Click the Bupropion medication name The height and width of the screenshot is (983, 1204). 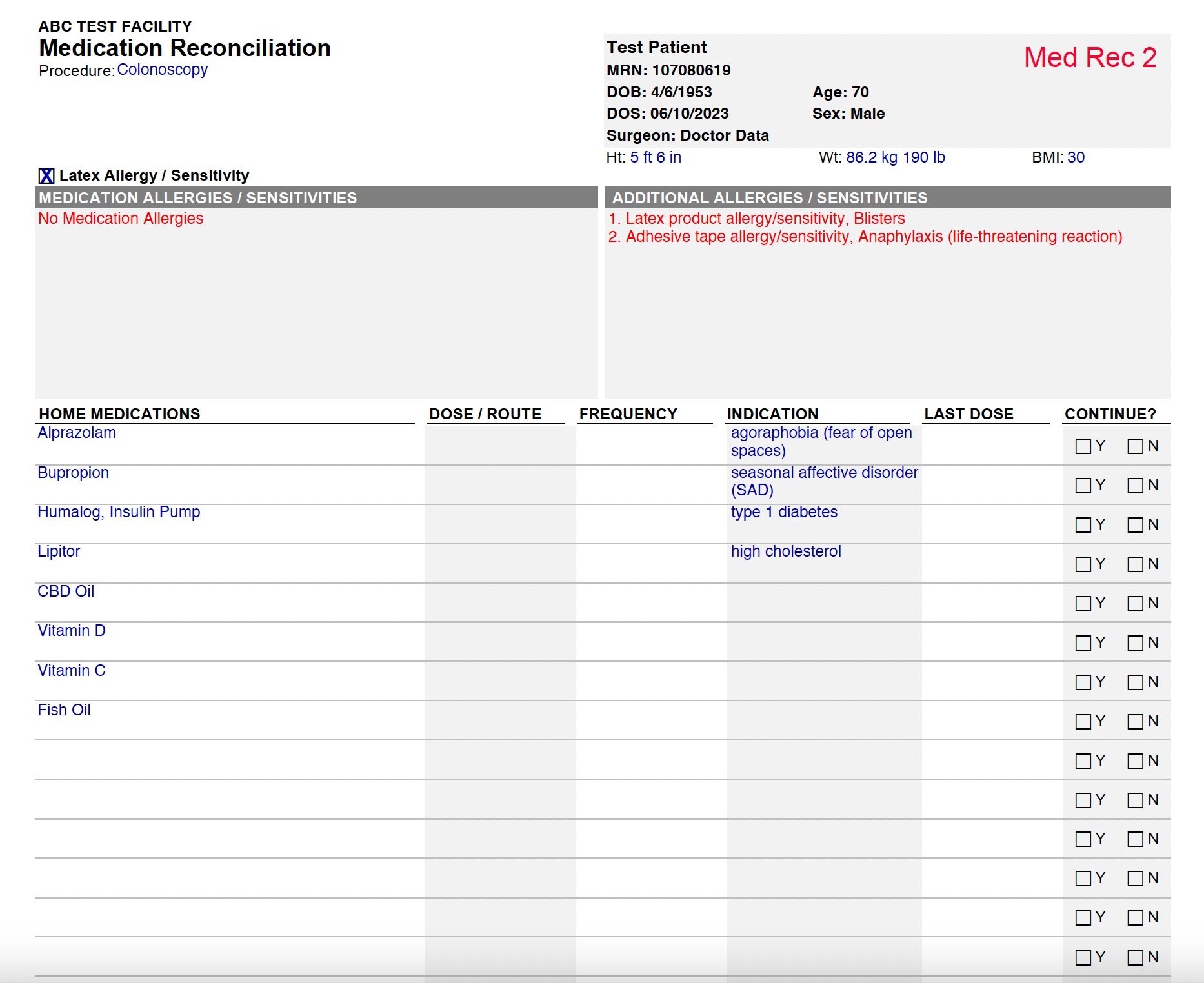pyautogui.click(x=73, y=473)
